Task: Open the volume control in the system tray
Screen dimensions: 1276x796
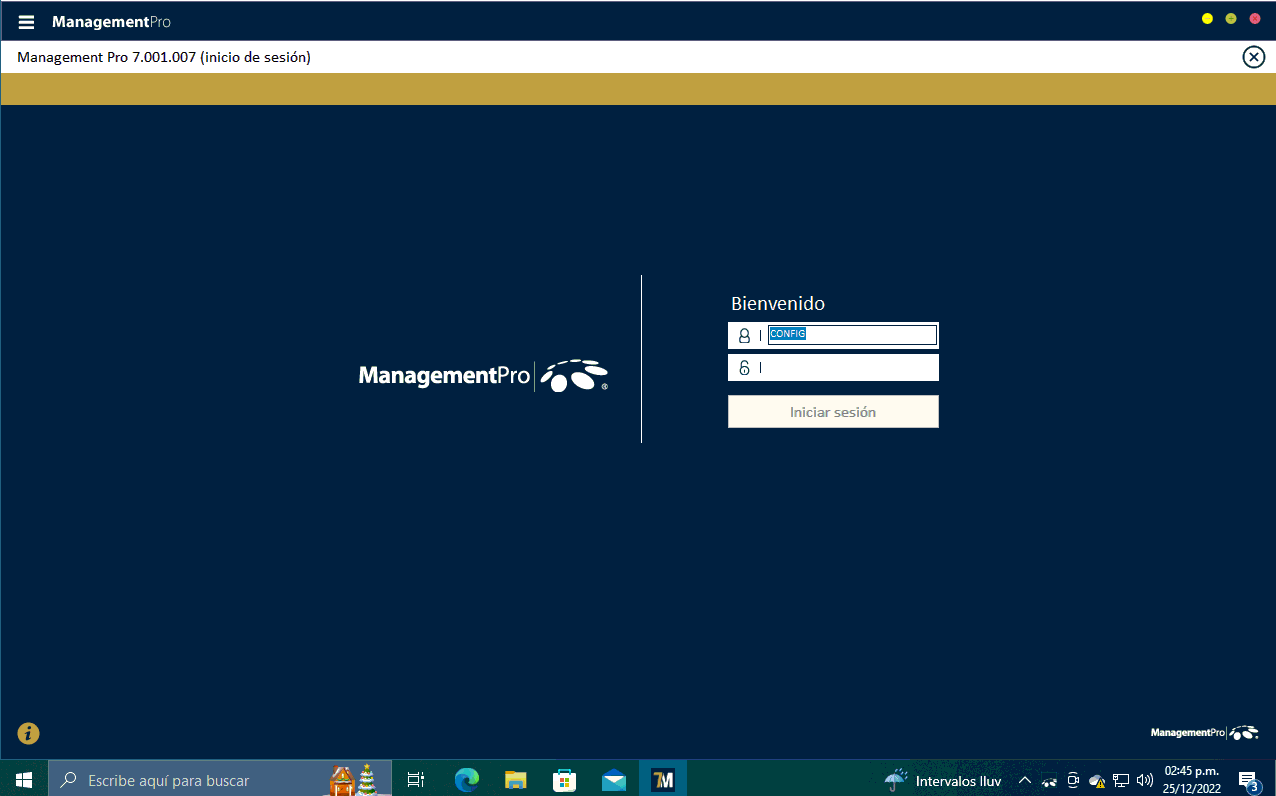Action: tap(1145, 780)
